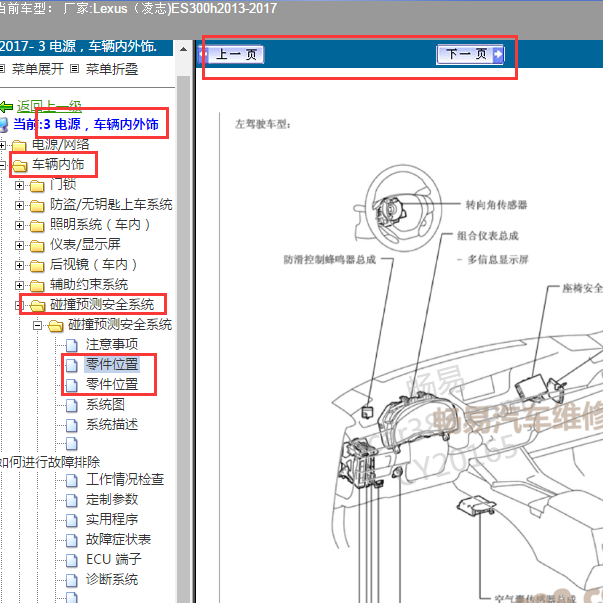Expand the 门锁 folder node
This screenshot has height=603, width=603.
tap(19, 185)
